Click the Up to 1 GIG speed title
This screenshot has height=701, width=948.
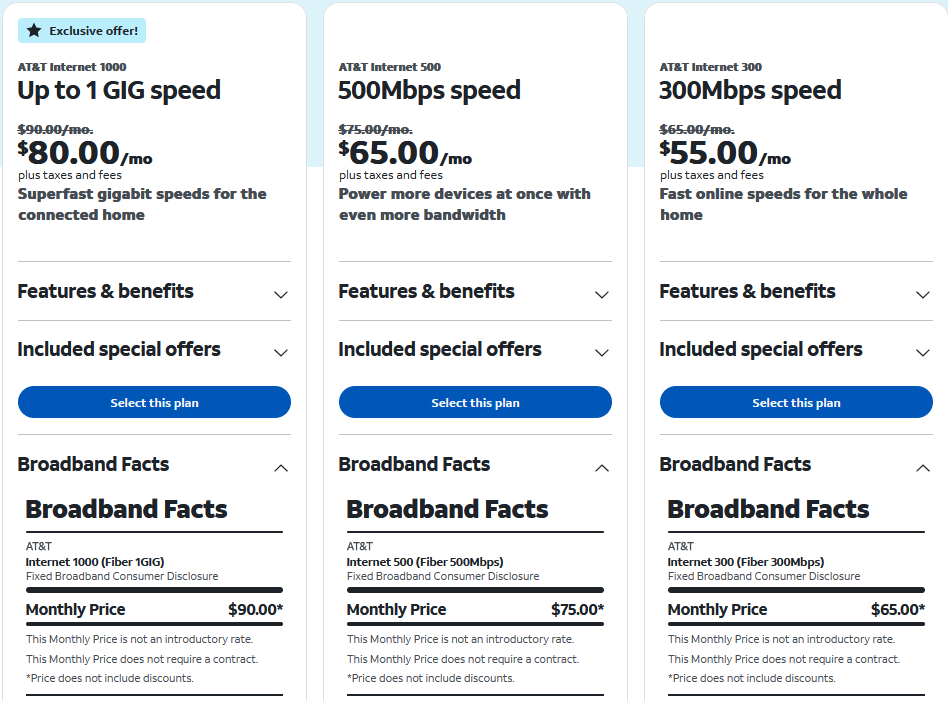tap(119, 91)
